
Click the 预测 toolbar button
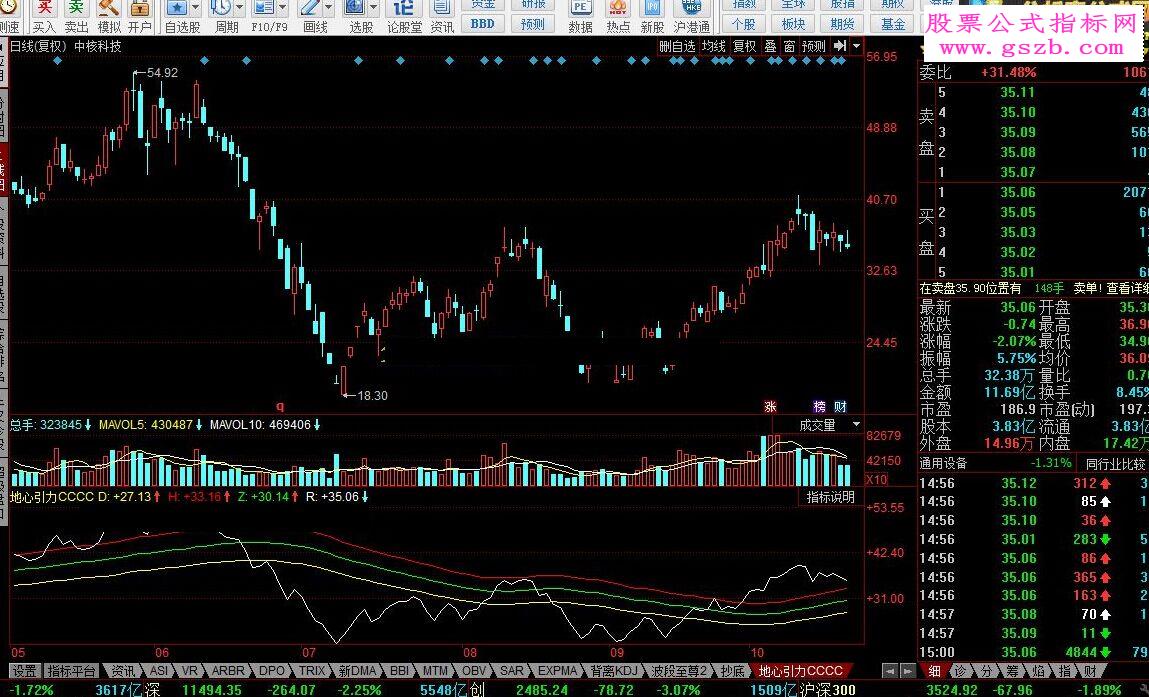[x=533, y=23]
